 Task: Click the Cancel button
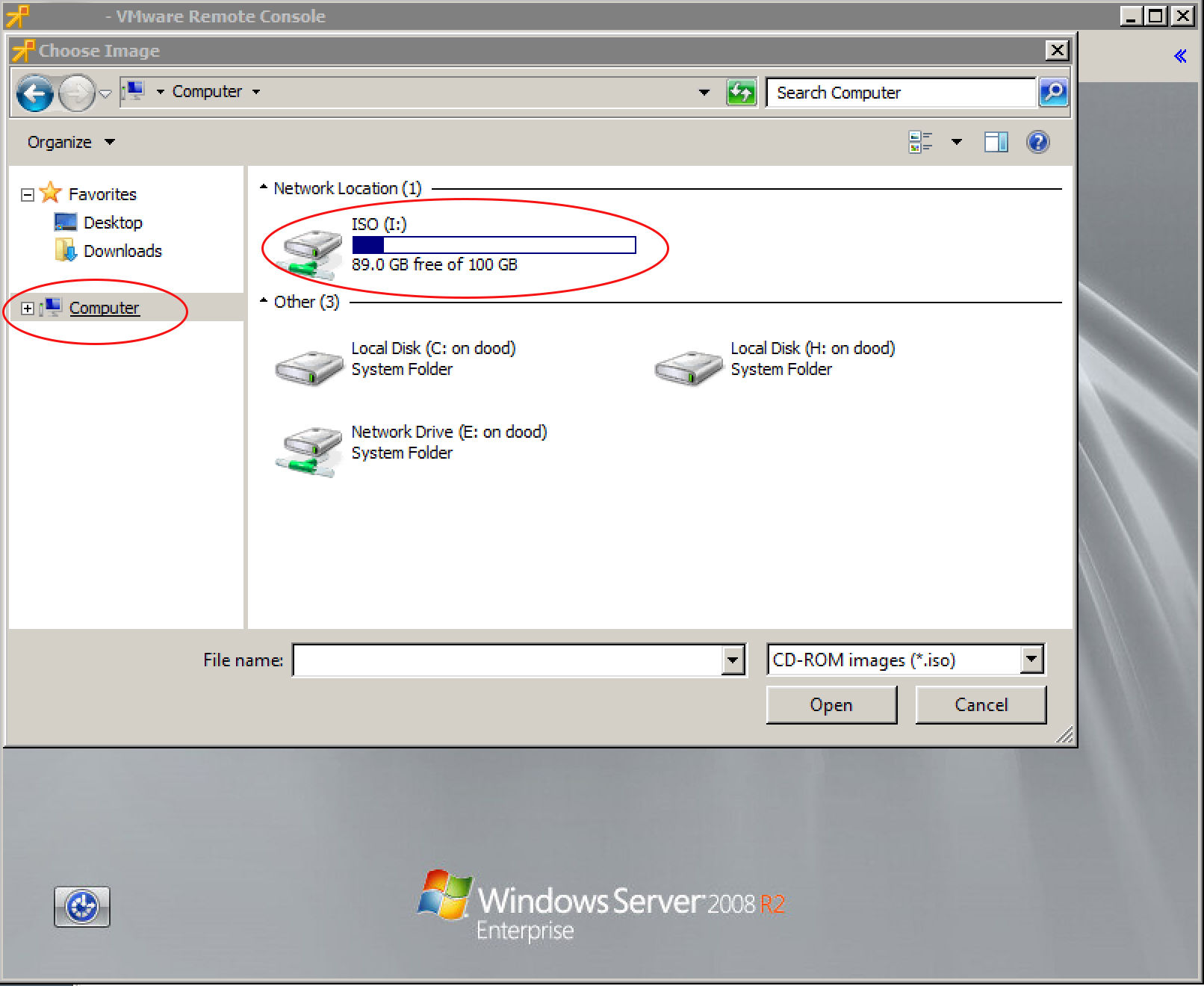(980, 704)
